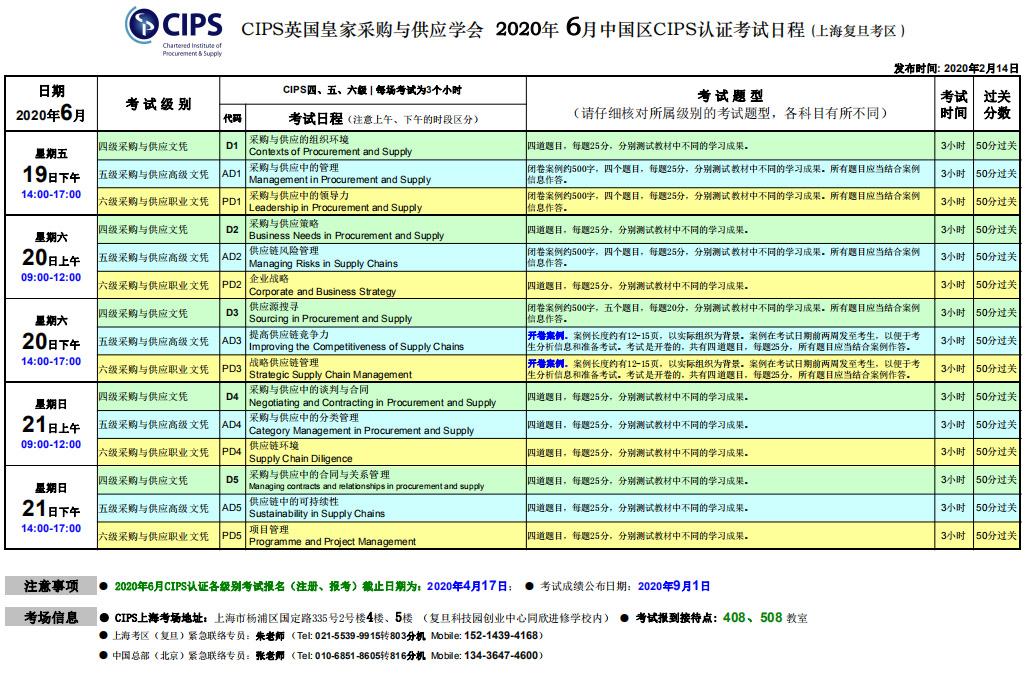Screen dimensions: 1027x674
Task: Click the '注意事项' label
Action: pos(51,586)
